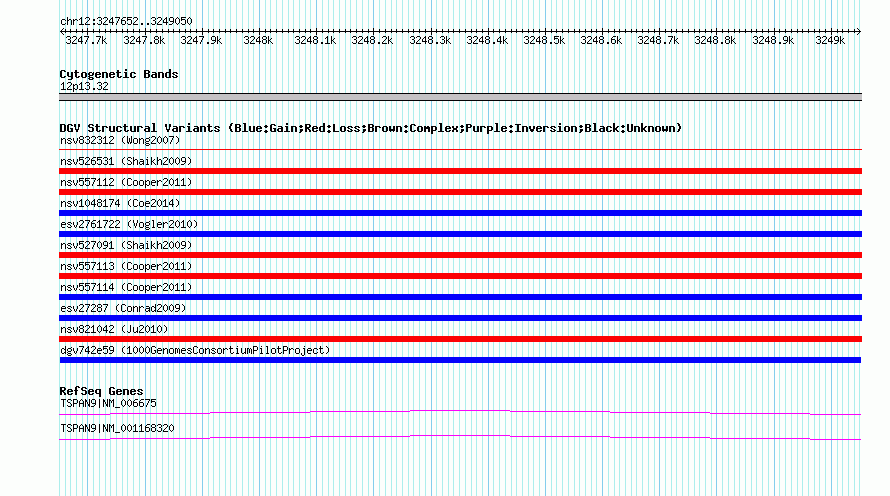Image resolution: width=890 pixels, height=496 pixels.
Task: Click the 3248.9k ruler position
Action: pyautogui.click(x=773, y=40)
